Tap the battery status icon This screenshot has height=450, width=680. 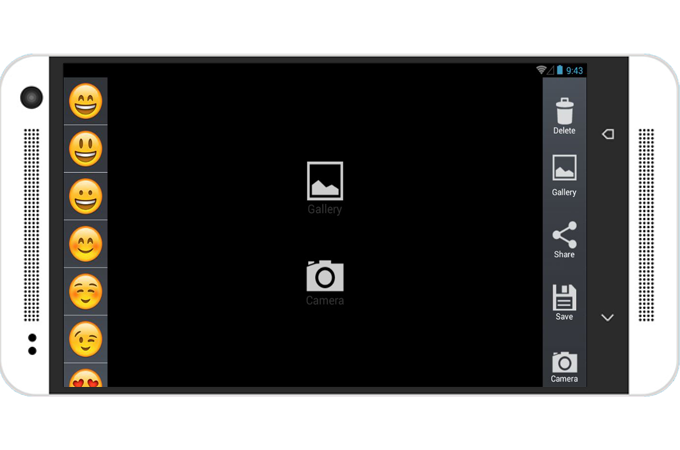tap(560, 70)
